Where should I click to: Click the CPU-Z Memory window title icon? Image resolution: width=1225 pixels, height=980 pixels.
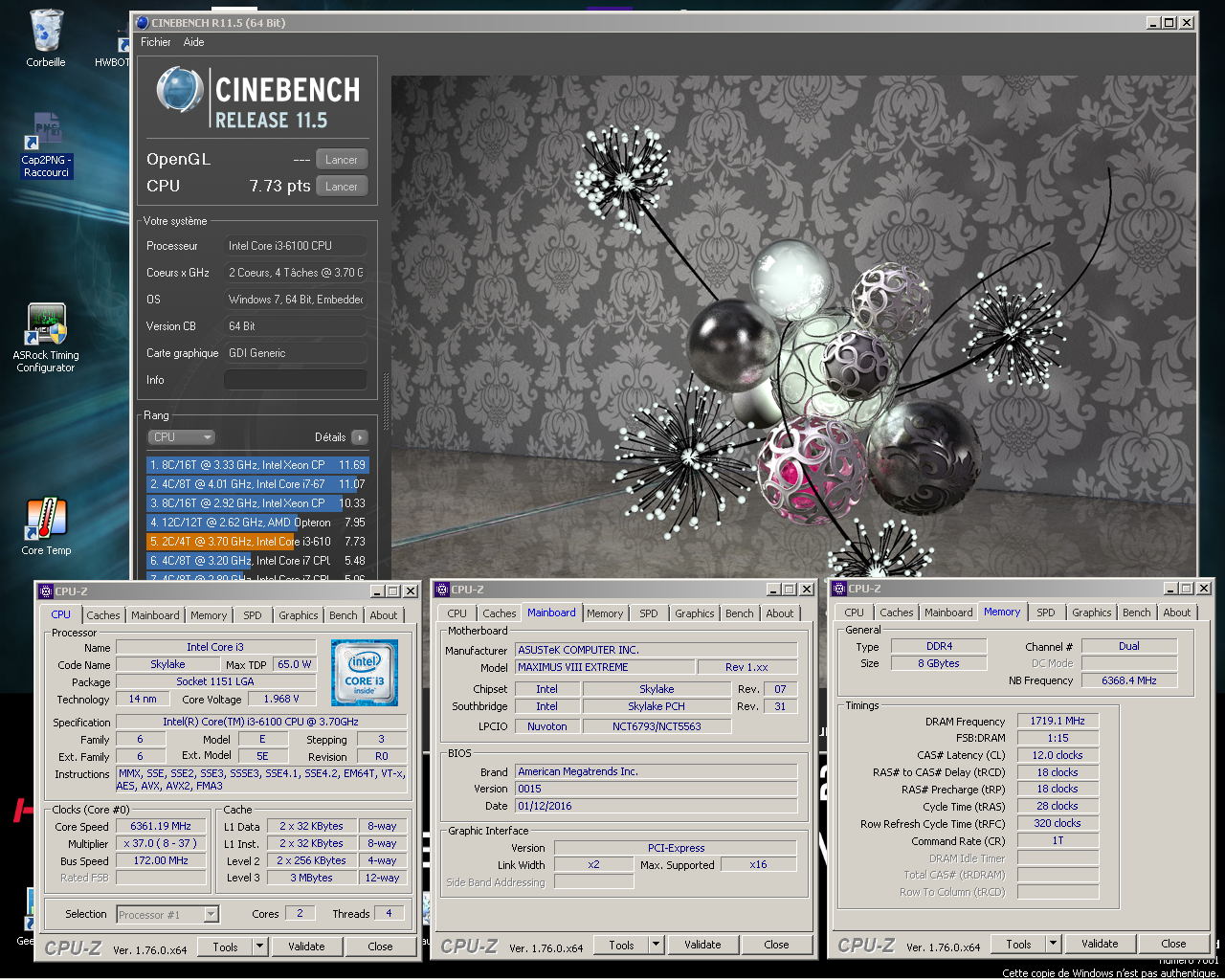pyautogui.click(x=839, y=589)
